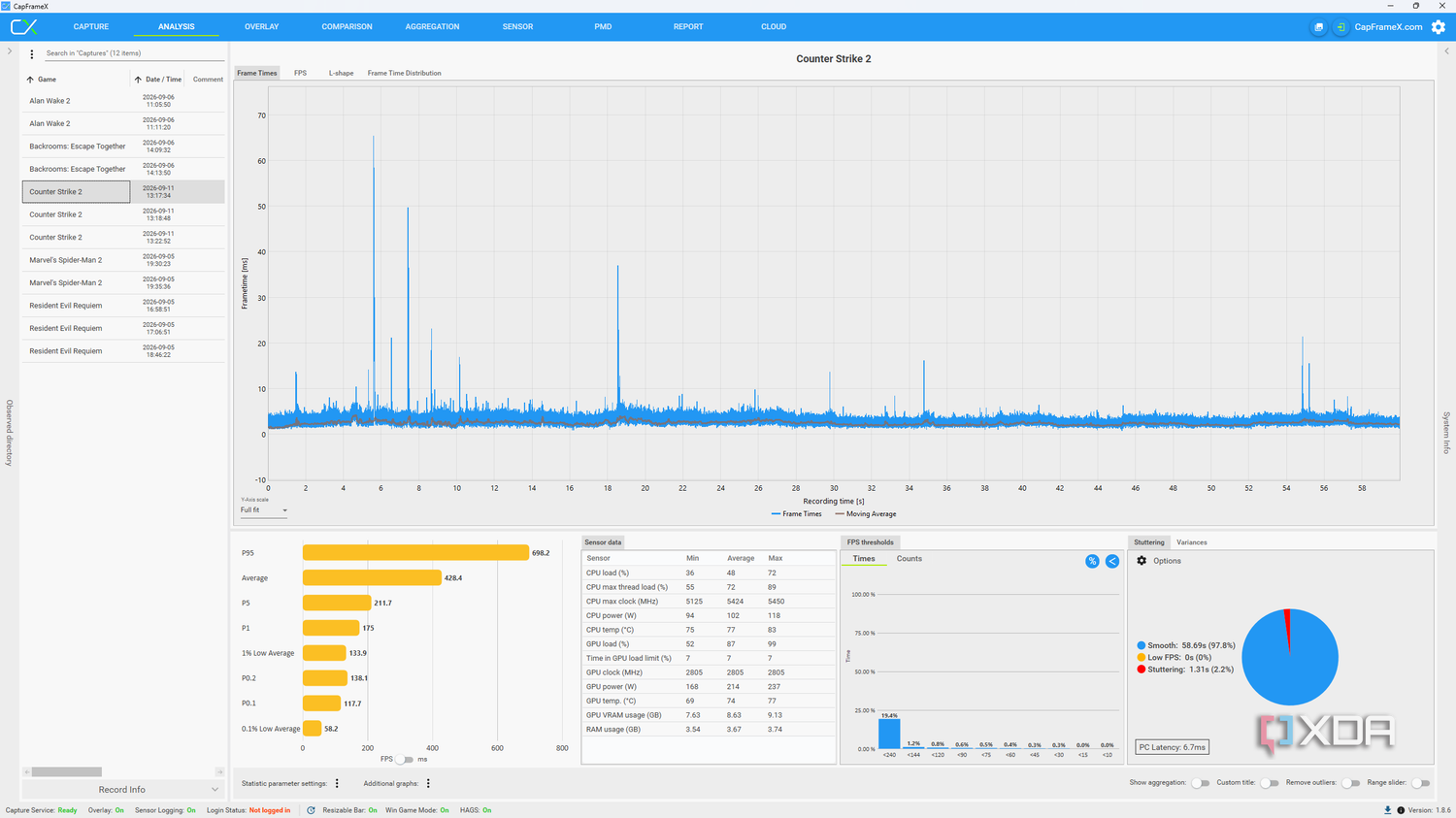The image size is (1456, 818).
Task: Open the OVERLAY tab
Action: point(262,27)
